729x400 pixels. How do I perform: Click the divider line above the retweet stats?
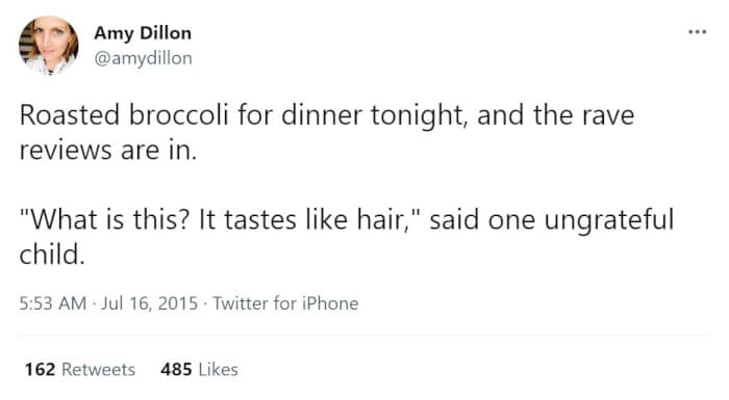point(364,334)
